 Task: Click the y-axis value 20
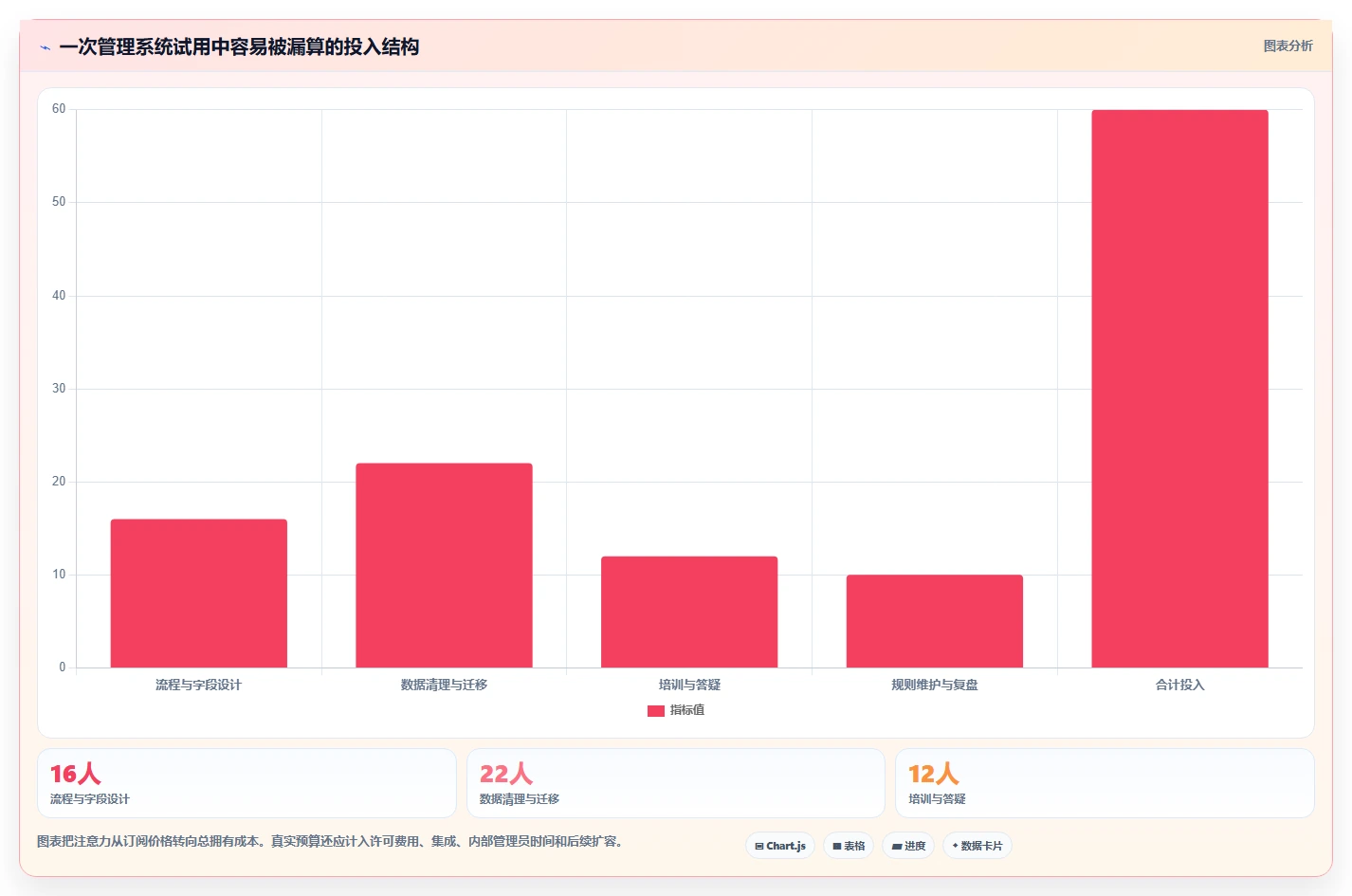[x=59, y=482]
